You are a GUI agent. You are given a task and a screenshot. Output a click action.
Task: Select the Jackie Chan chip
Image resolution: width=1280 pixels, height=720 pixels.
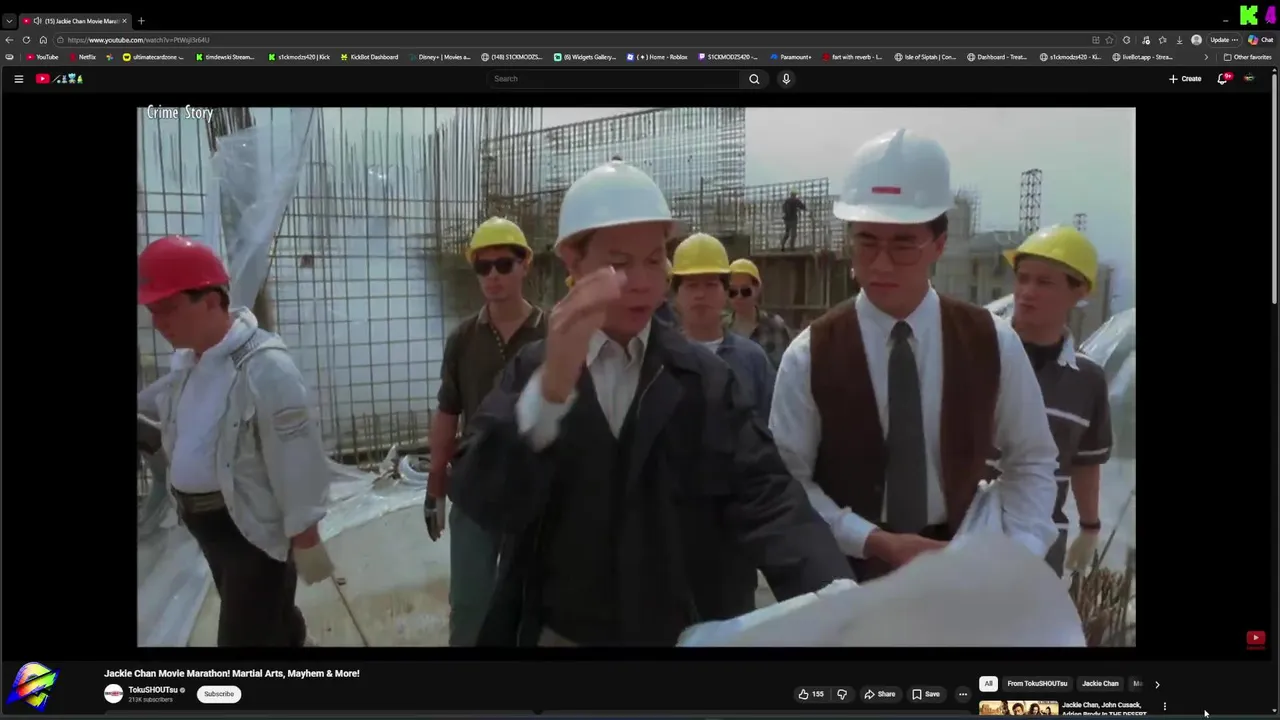[x=1100, y=684]
